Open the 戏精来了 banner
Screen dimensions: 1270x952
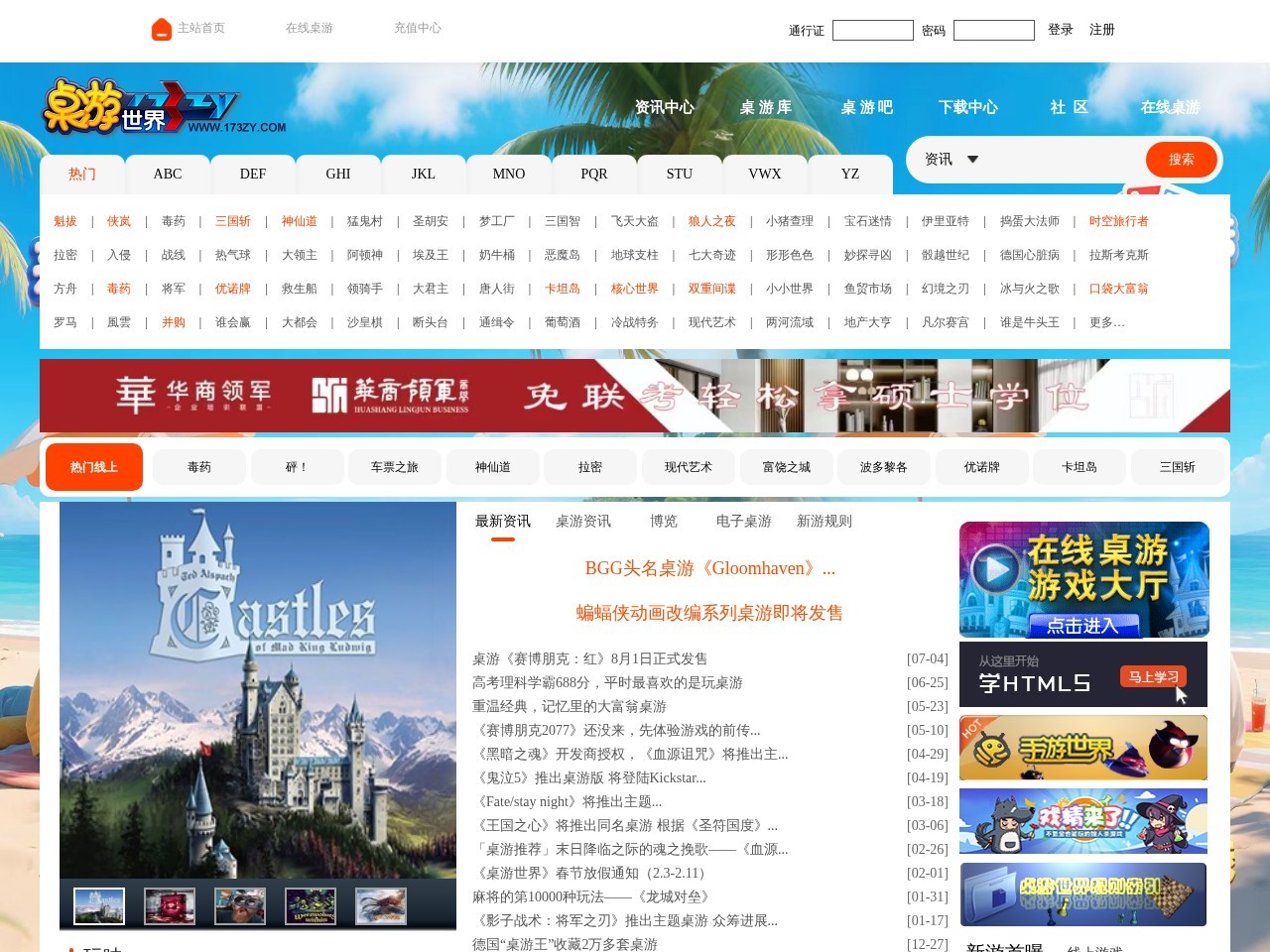click(x=1083, y=821)
